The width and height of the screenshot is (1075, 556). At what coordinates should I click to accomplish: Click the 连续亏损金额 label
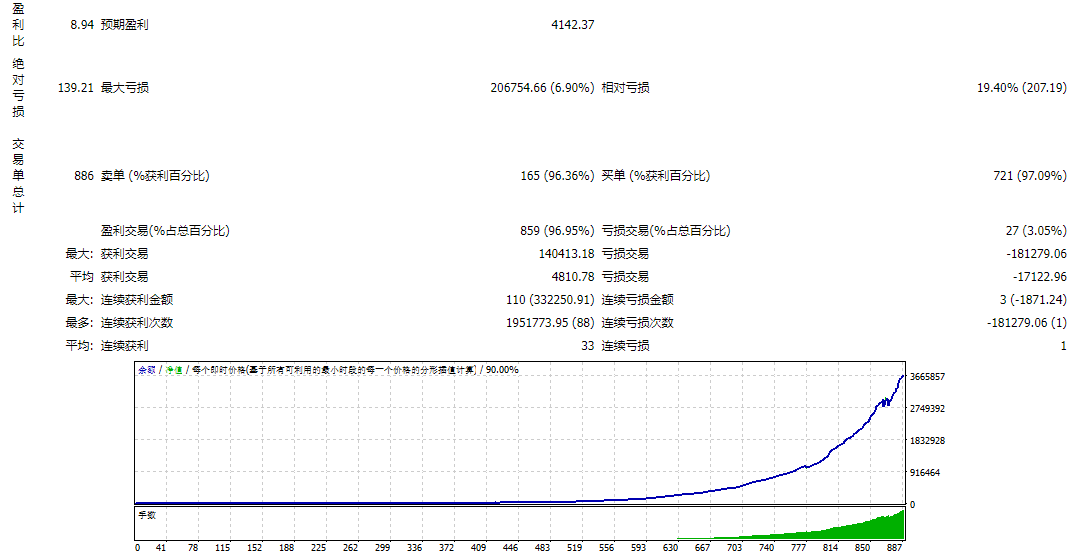click(x=638, y=300)
